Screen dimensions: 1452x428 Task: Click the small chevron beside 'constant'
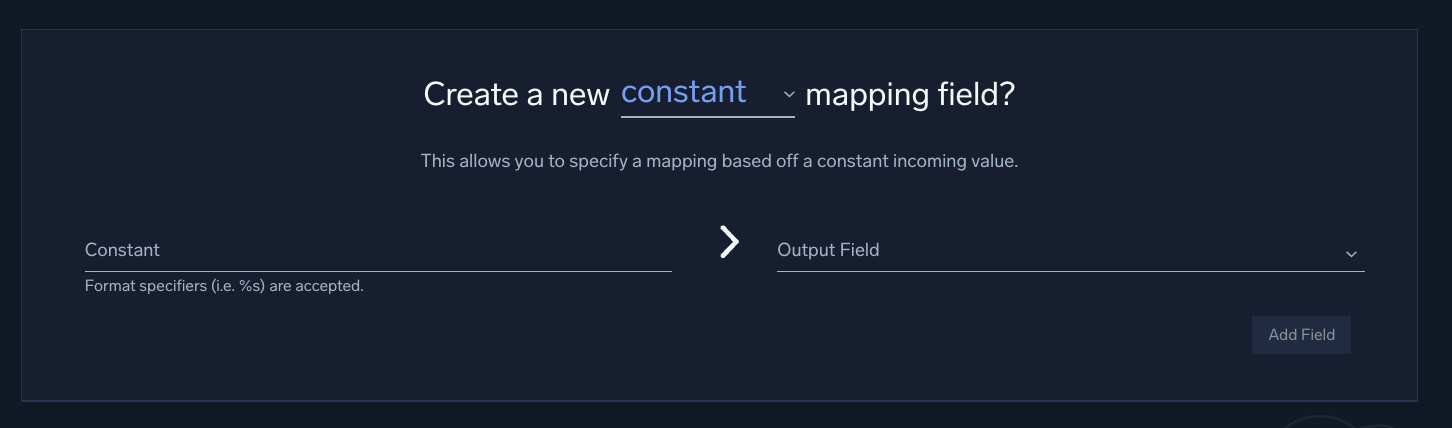click(789, 95)
